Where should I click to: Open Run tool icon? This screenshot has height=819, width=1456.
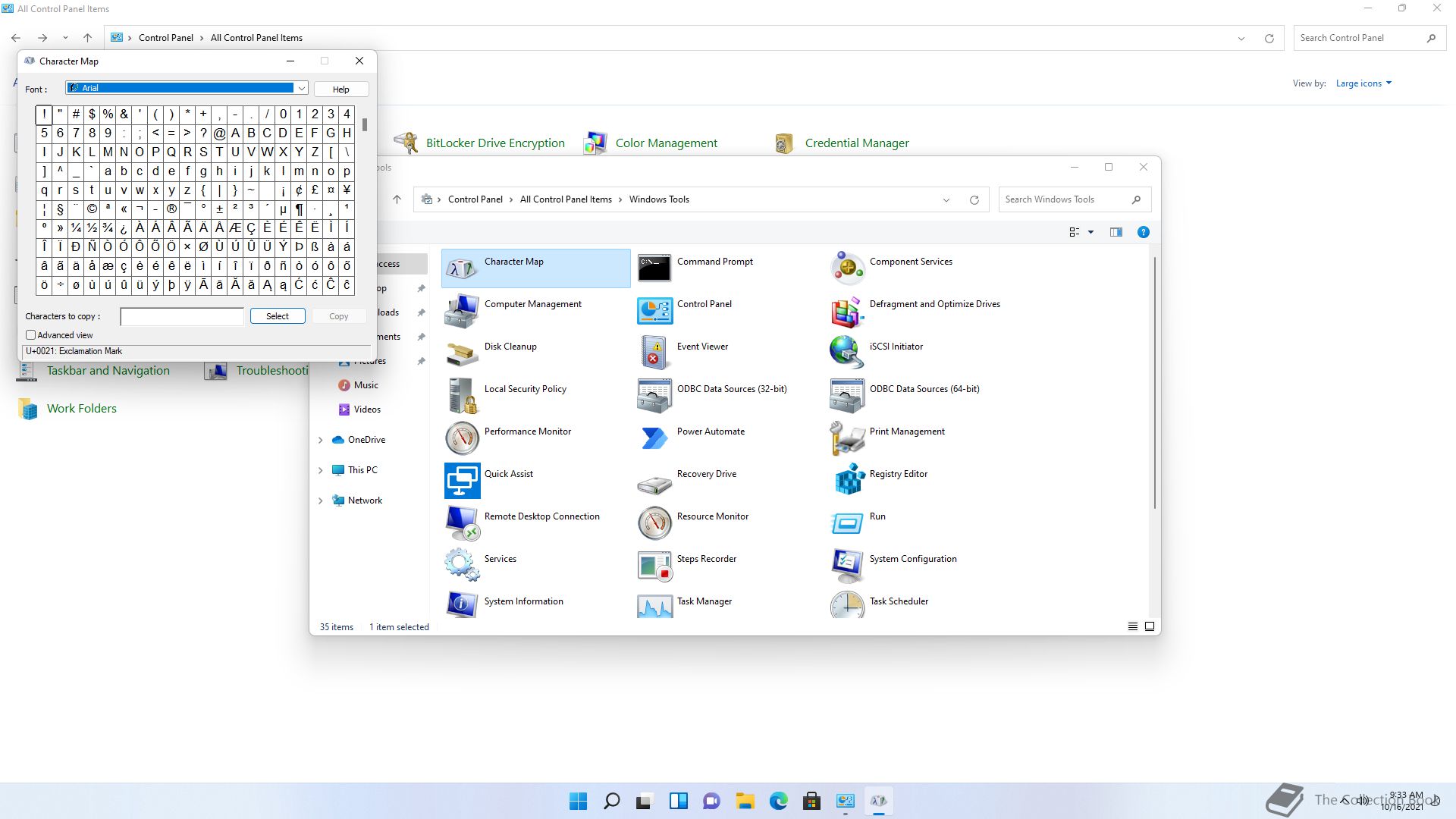pyautogui.click(x=847, y=523)
